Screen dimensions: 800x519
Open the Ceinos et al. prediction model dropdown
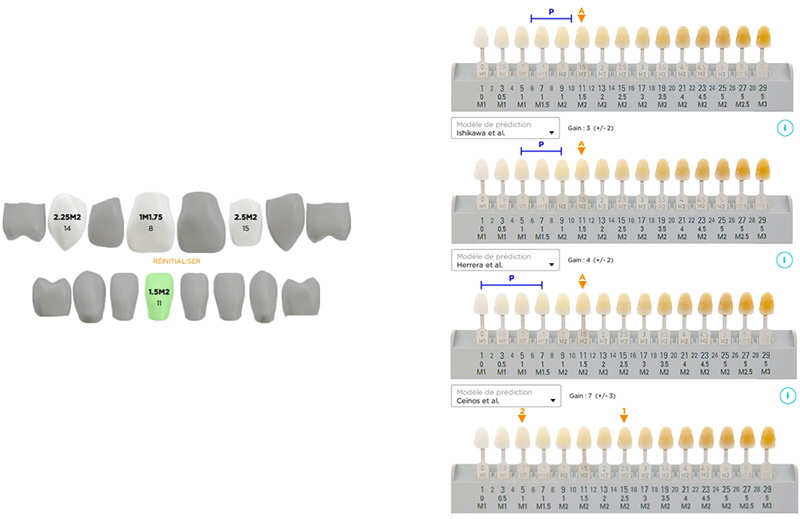pyautogui.click(x=505, y=395)
